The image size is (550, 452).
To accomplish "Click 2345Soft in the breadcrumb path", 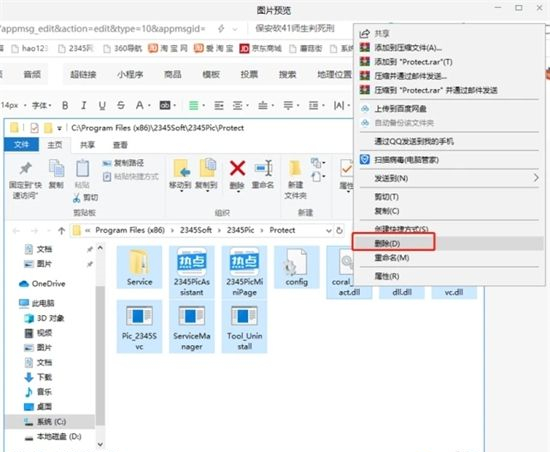I will pyautogui.click(x=196, y=230).
